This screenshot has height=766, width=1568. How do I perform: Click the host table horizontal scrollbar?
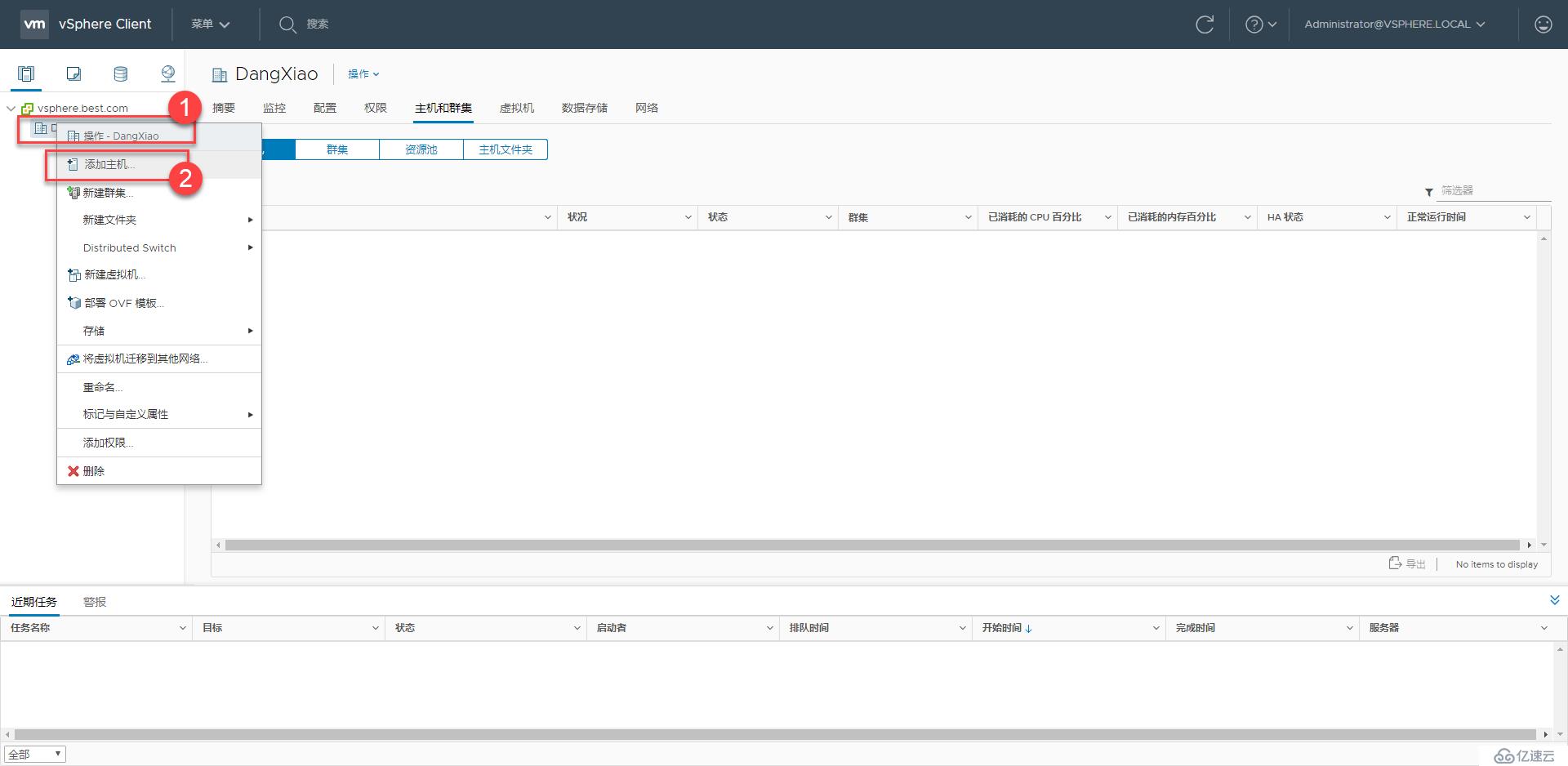tap(872, 545)
